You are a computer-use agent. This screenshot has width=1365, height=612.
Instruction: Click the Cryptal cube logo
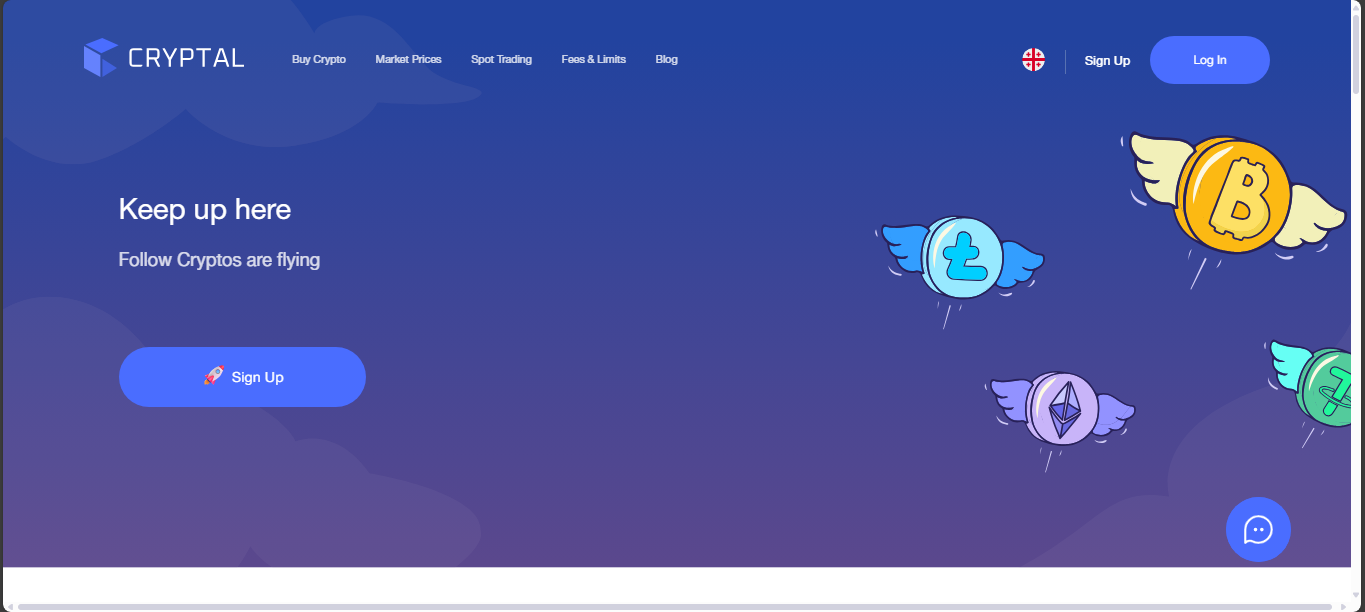[101, 58]
